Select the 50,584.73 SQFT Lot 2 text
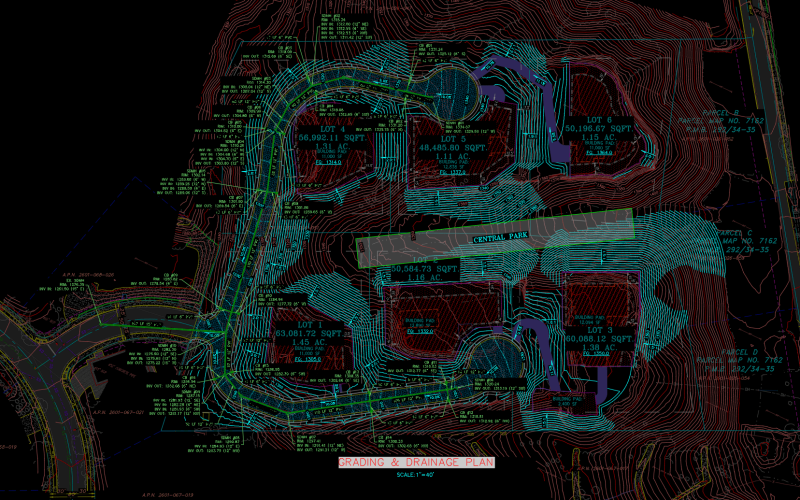This screenshot has width=800, height=500. (x=426, y=269)
